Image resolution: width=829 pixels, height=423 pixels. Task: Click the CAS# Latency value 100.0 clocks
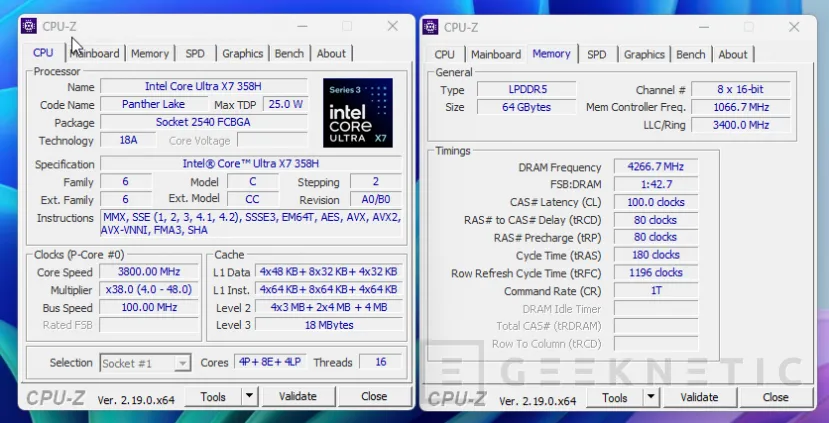pyautogui.click(x=656, y=202)
